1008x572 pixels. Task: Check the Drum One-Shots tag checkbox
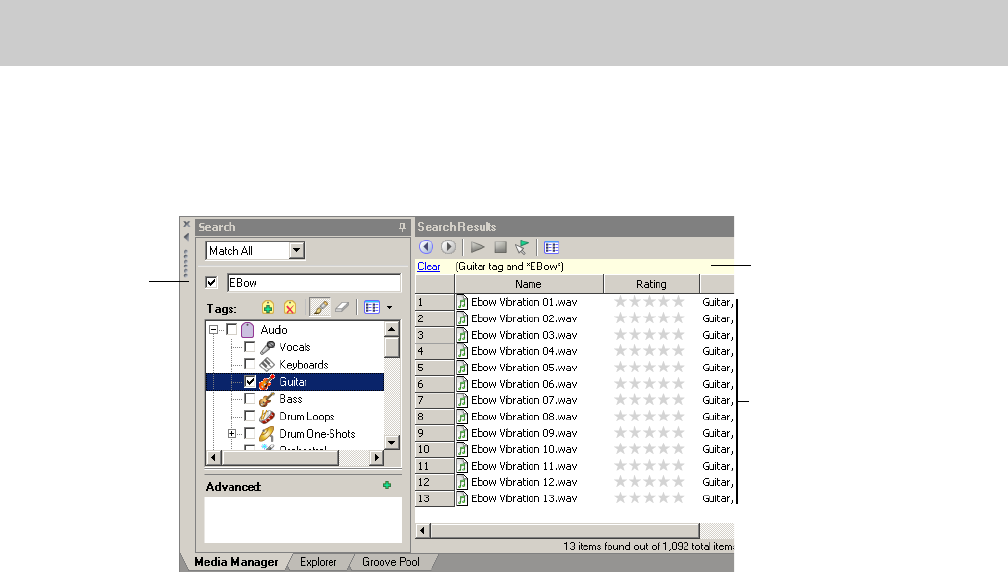pyautogui.click(x=250, y=434)
